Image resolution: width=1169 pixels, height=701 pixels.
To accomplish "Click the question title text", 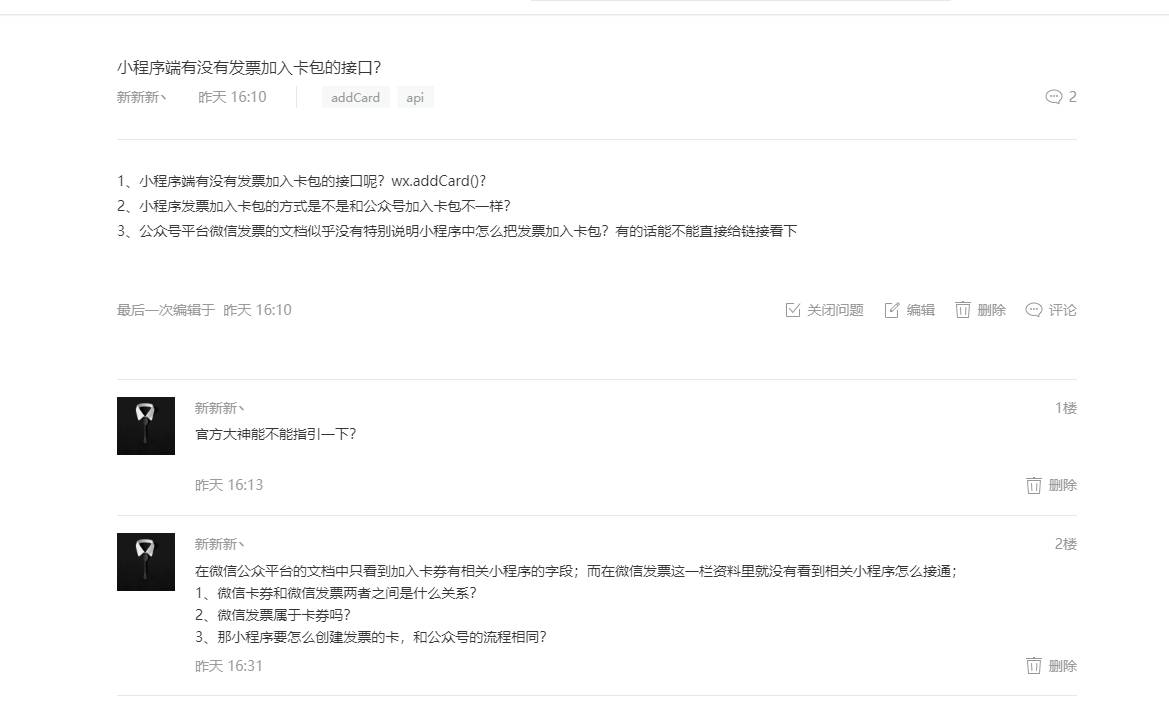I will [249, 68].
